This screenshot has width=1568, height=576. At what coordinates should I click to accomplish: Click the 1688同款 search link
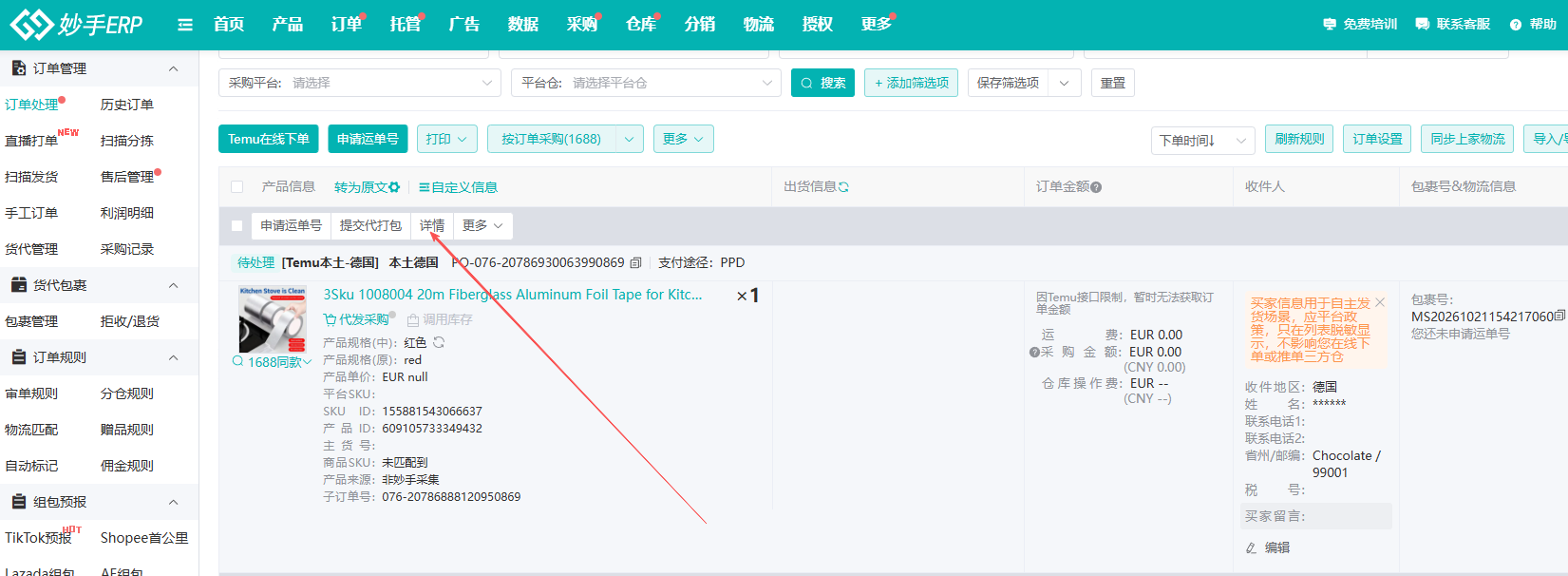point(272,362)
